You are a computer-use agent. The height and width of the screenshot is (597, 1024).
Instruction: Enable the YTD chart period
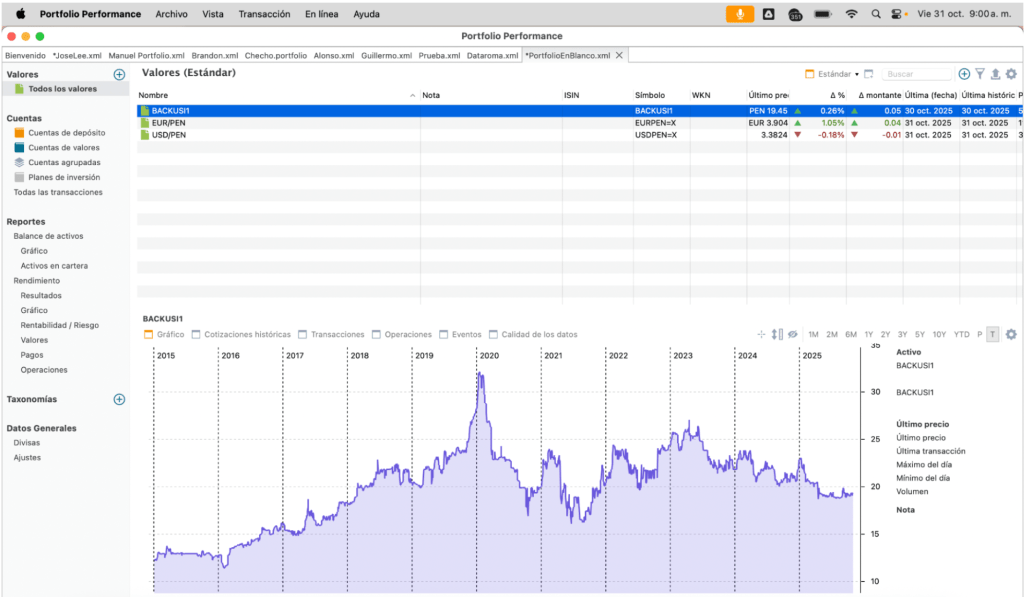point(961,334)
